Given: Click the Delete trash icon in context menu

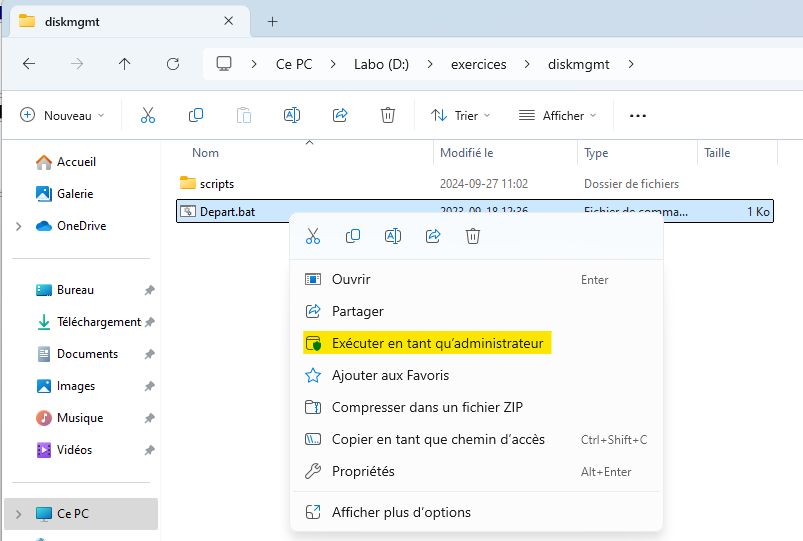Looking at the screenshot, I should tap(473, 236).
